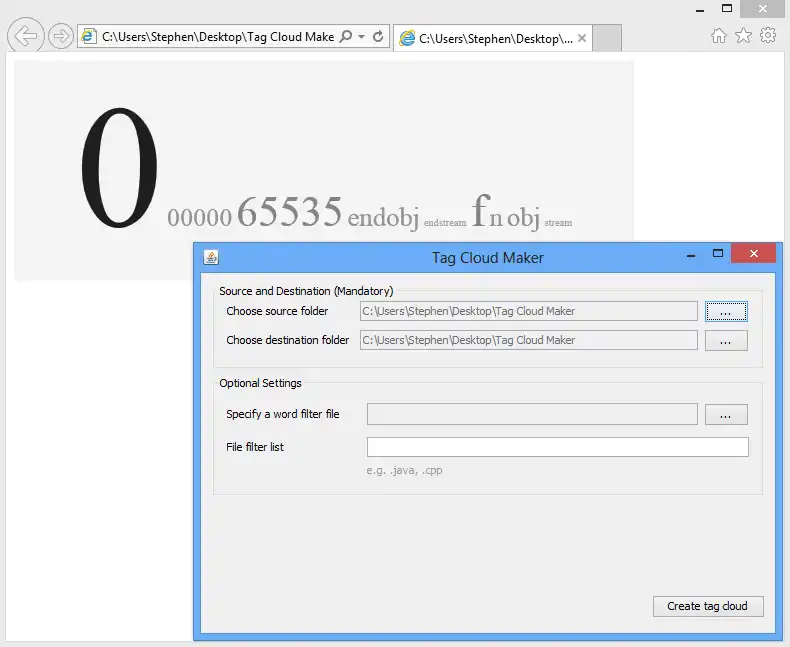
Task: Click the source folder path field
Action: (529, 311)
